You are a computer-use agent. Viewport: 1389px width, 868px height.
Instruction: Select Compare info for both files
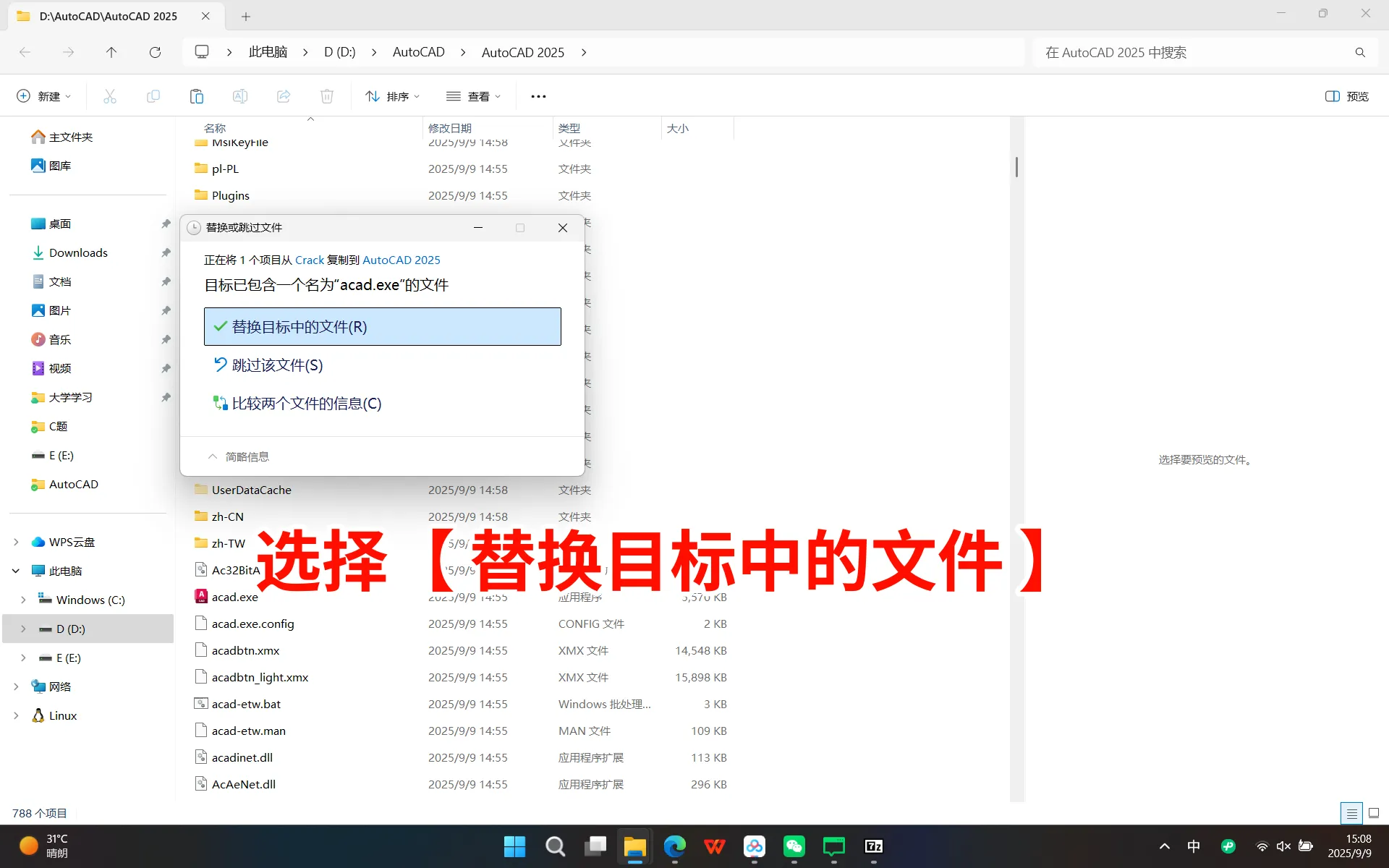(306, 404)
